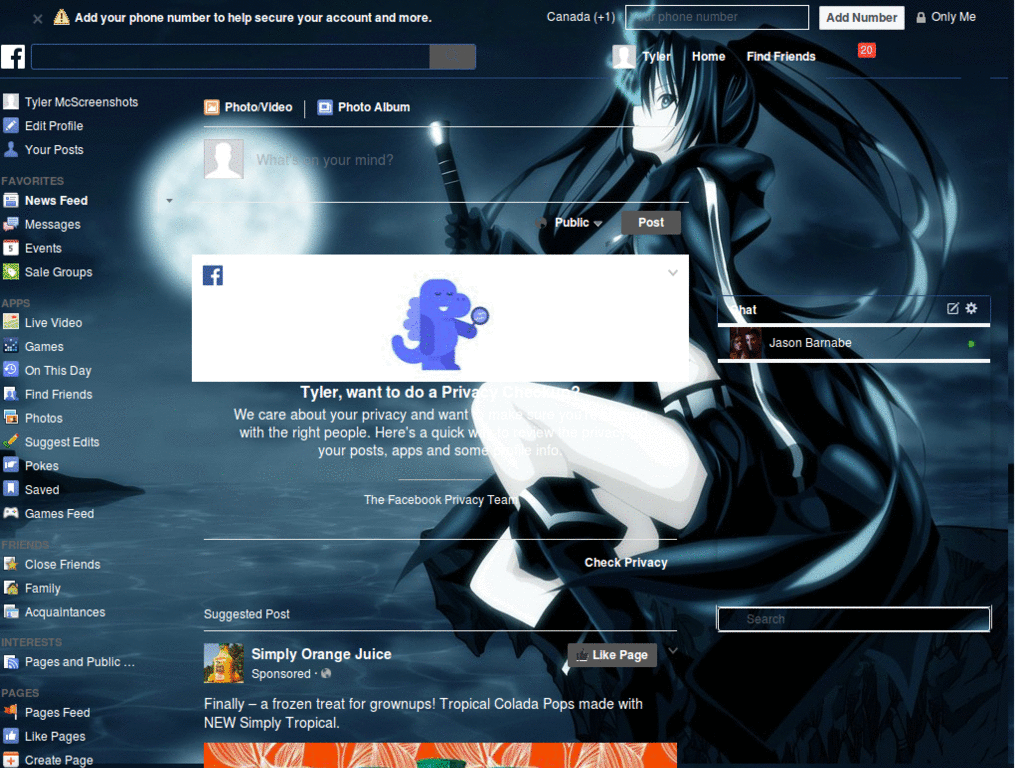The image size is (1024, 768).
Task: Click the Sale Groups icon
Action: (10, 272)
